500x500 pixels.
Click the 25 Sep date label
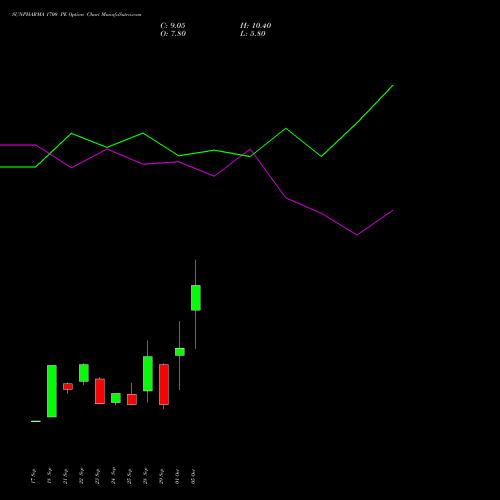(129, 476)
